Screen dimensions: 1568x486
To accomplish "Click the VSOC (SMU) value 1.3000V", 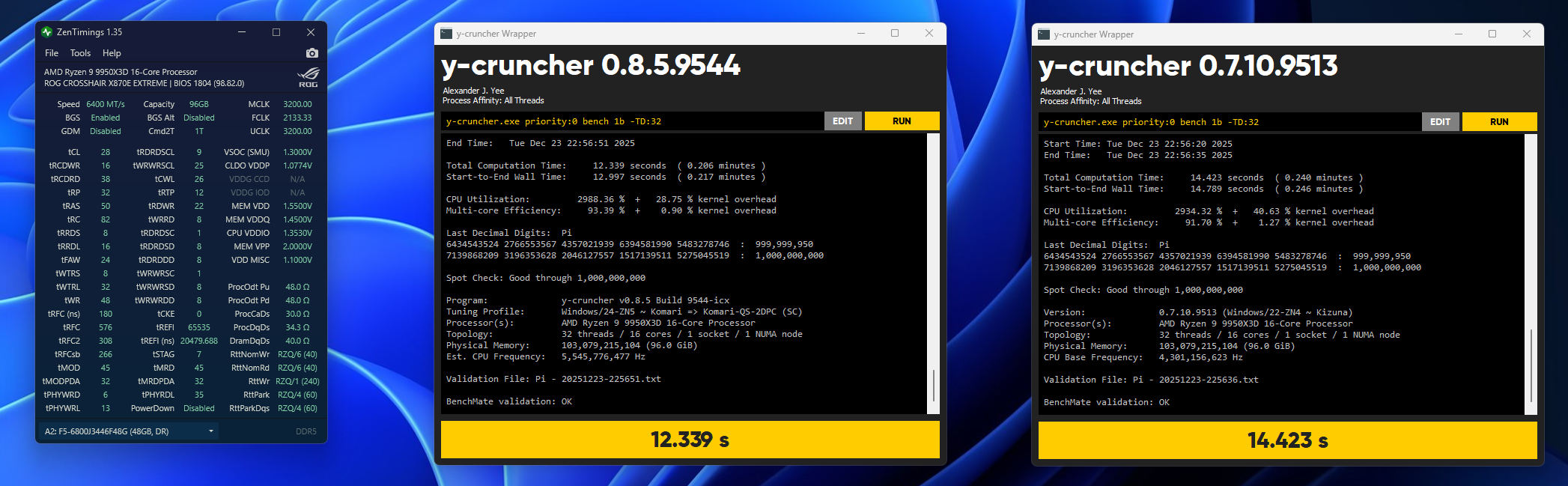I will [297, 152].
